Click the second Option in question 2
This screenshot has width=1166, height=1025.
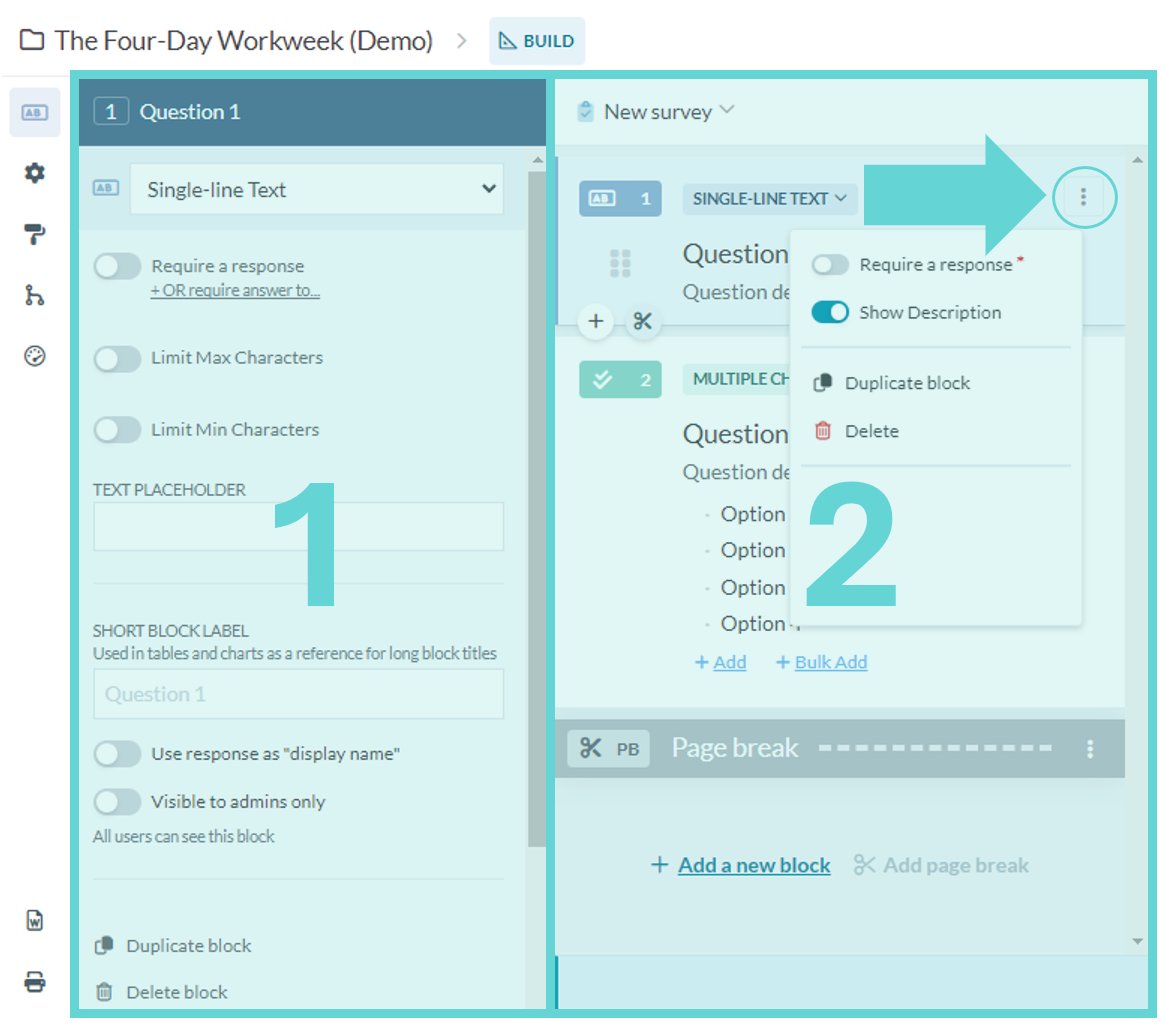coord(753,550)
